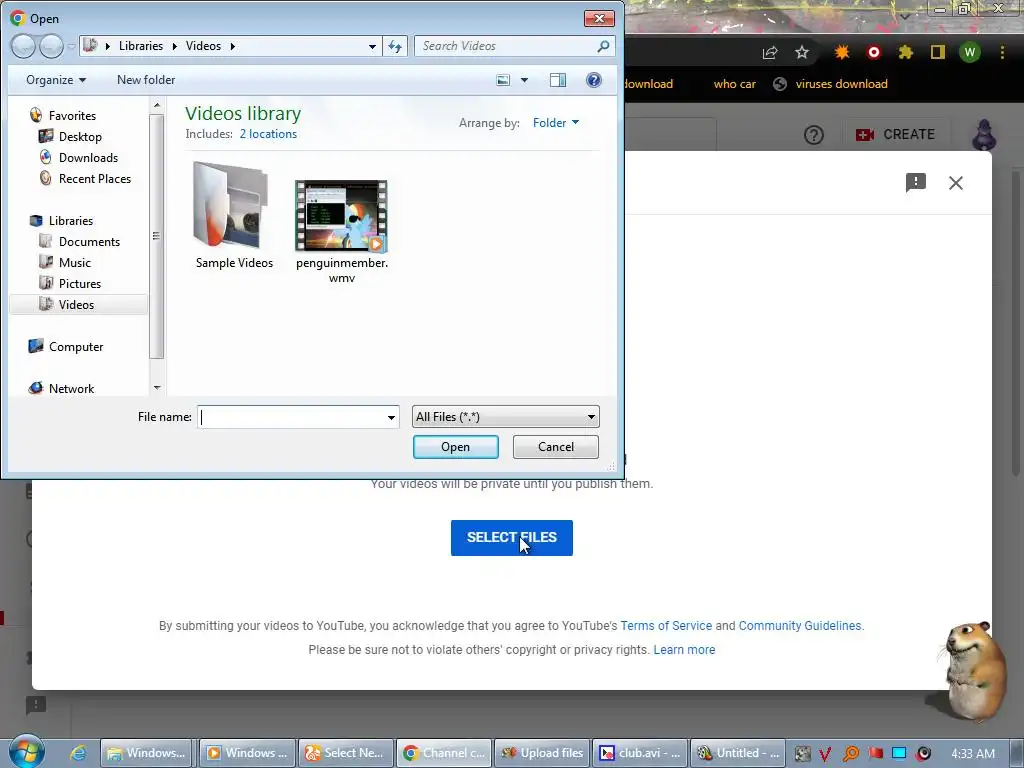
Task: Click the Chrome bookmark star icon
Action: (x=802, y=52)
